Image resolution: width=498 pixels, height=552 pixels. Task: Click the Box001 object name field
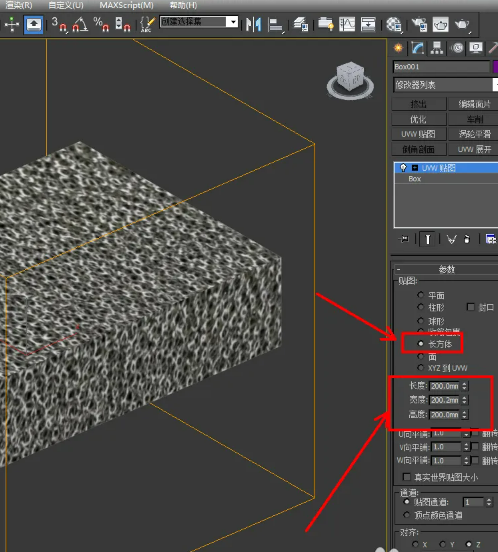(x=441, y=67)
